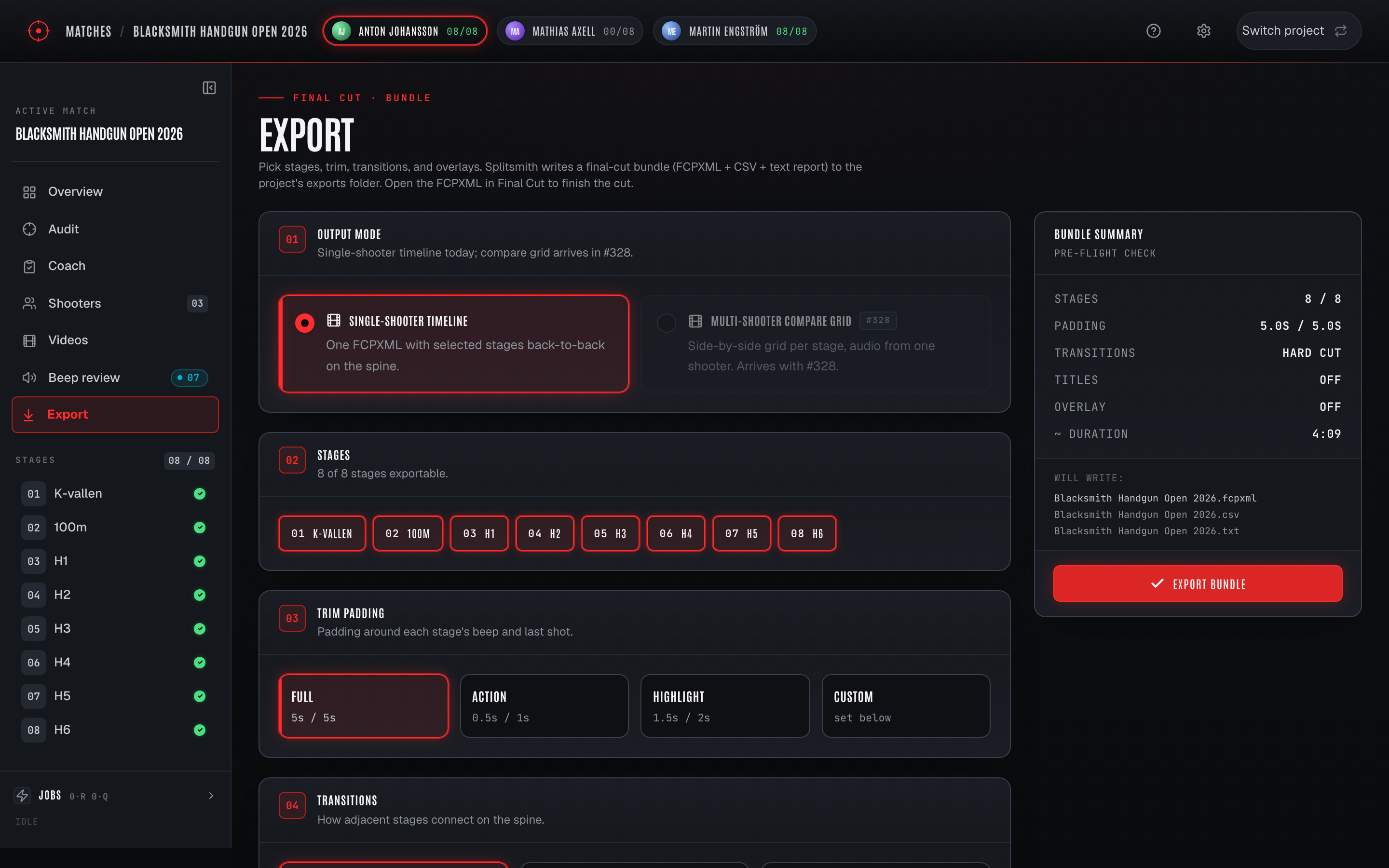Expand the Jobs panel chevron
This screenshot has height=868, width=1389.
click(x=211, y=796)
